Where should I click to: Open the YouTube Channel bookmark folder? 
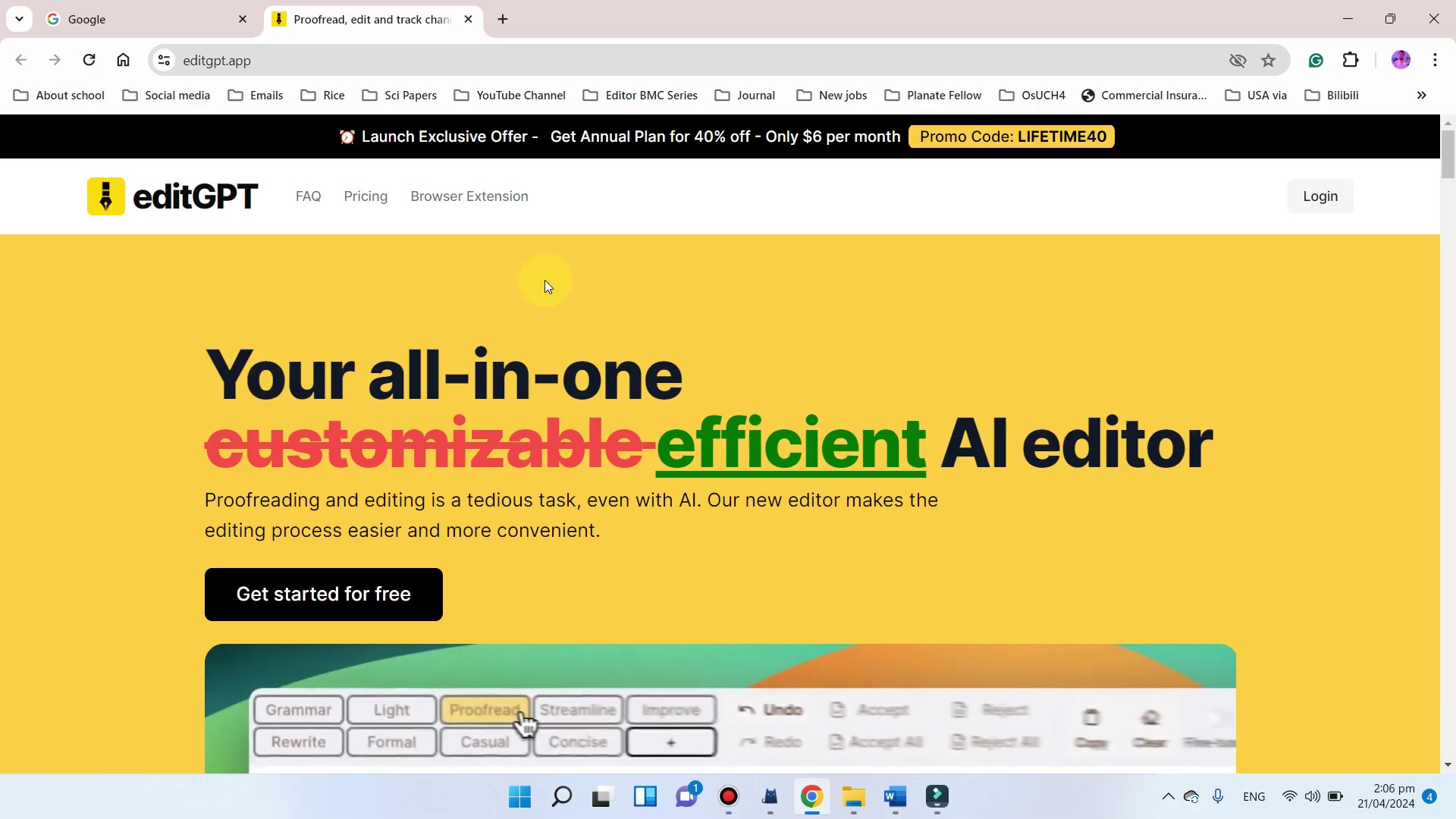(x=510, y=96)
